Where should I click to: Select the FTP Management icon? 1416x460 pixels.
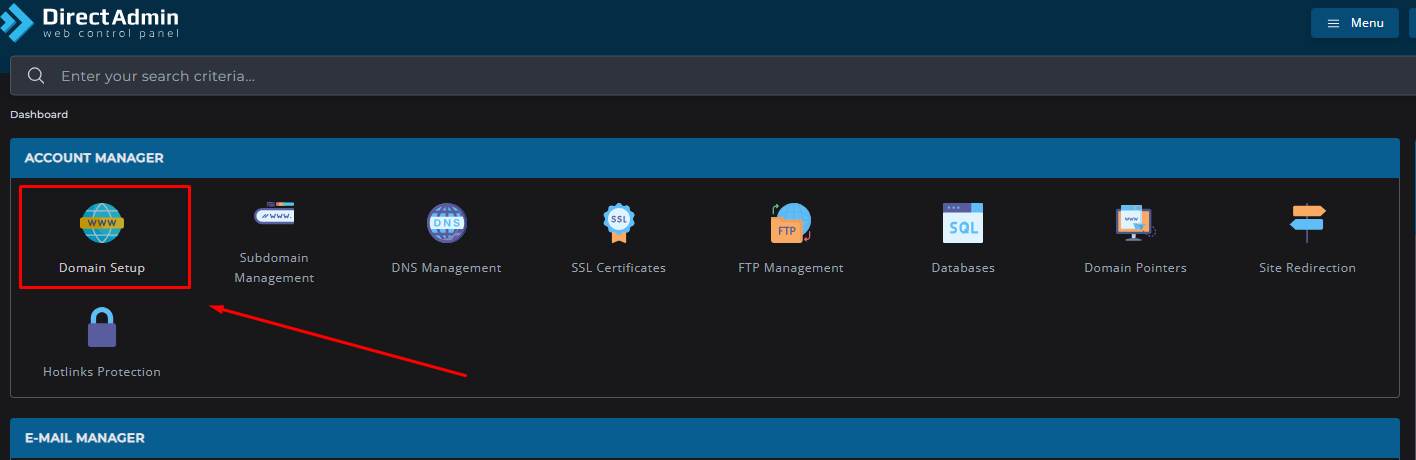click(790, 223)
